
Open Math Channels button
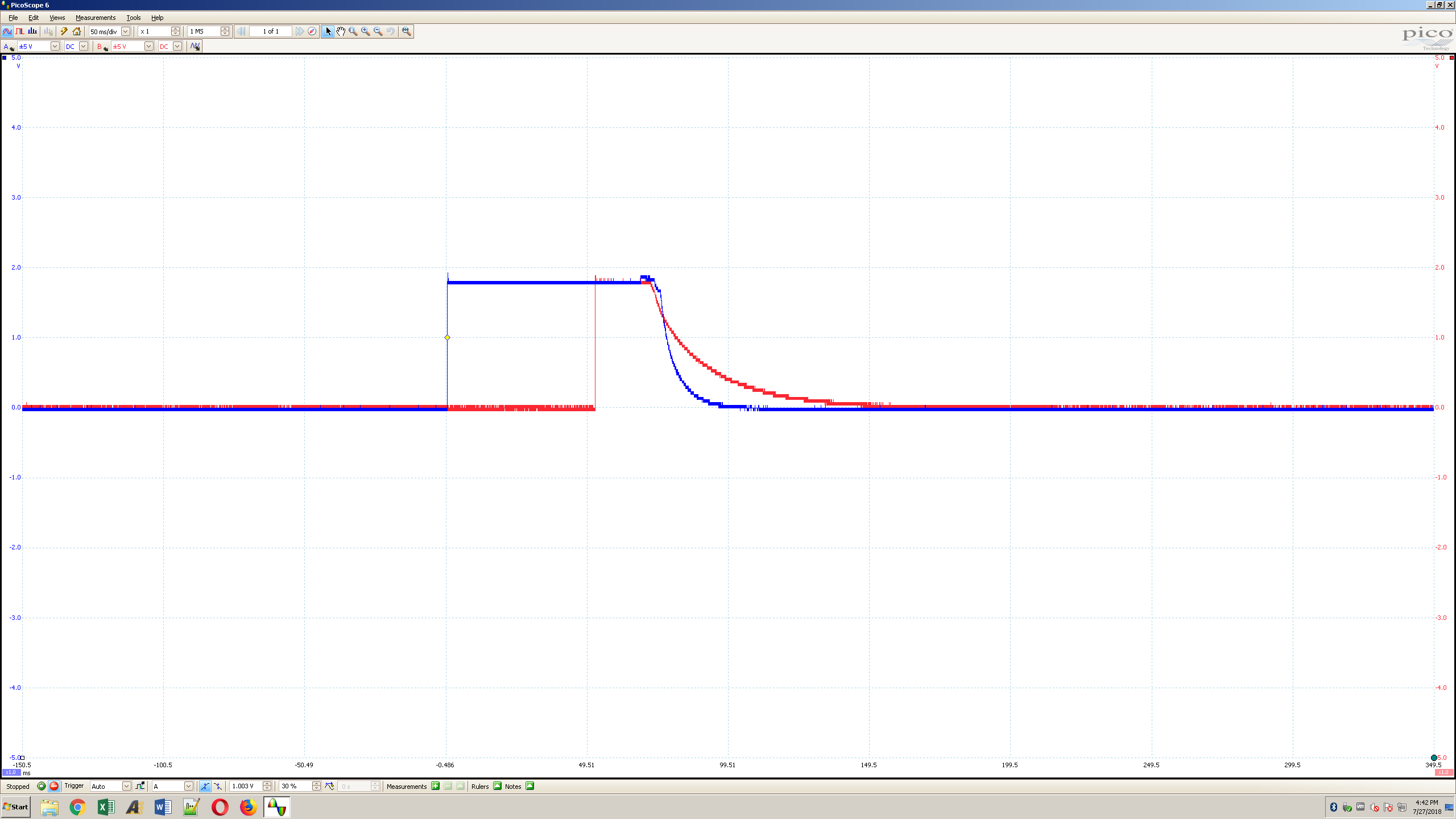coord(195,46)
